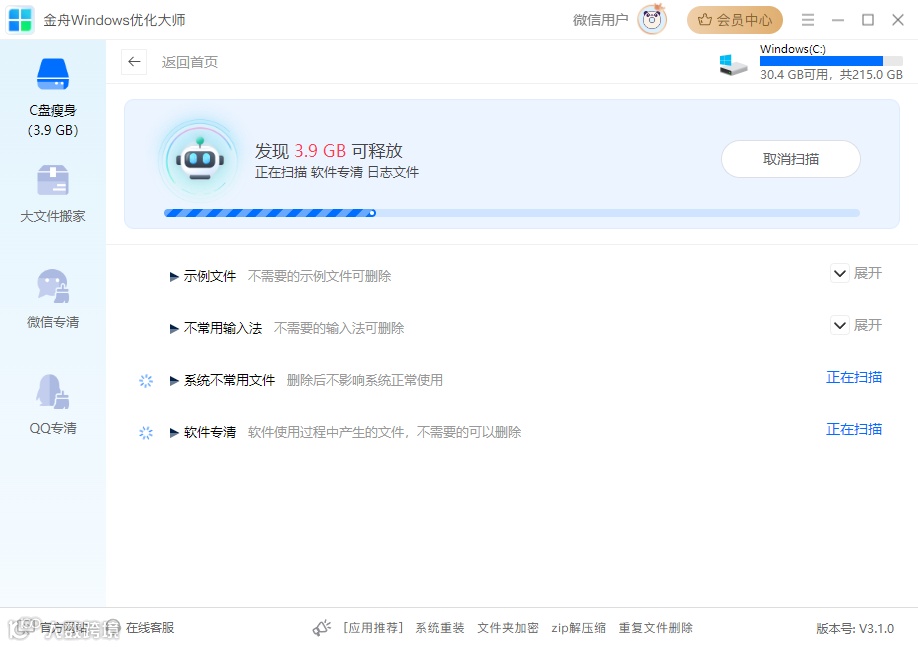Click the 金舟Windows优化大师 app logo
Screen dimensions: 918x647
click(x=20, y=20)
